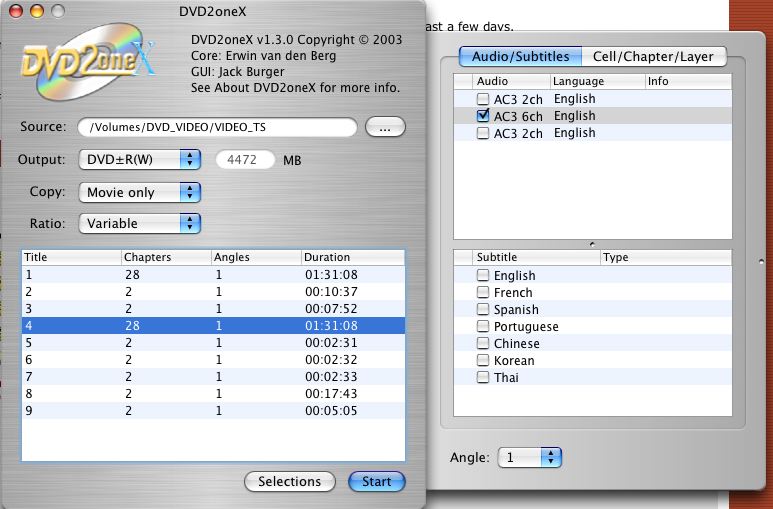Enable the Korean subtitle checkbox

pyautogui.click(x=483, y=361)
